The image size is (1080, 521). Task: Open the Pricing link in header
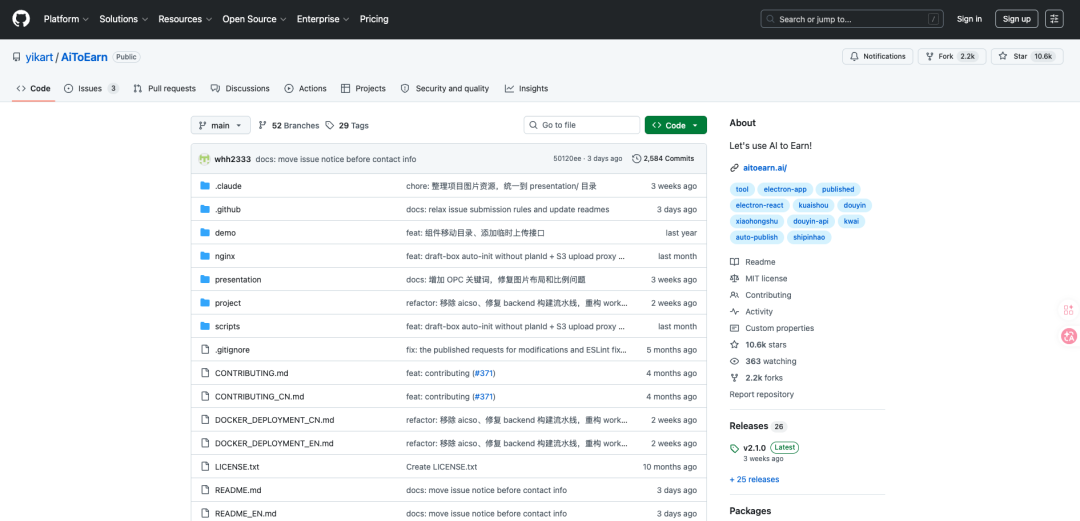[x=374, y=19]
